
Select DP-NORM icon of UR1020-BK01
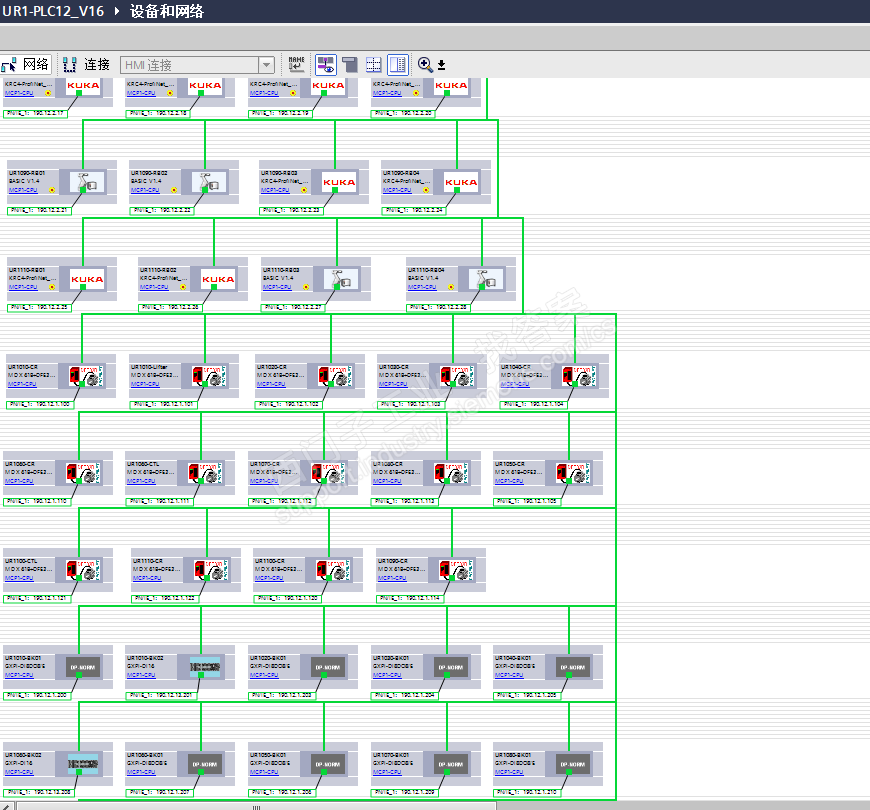328,667
